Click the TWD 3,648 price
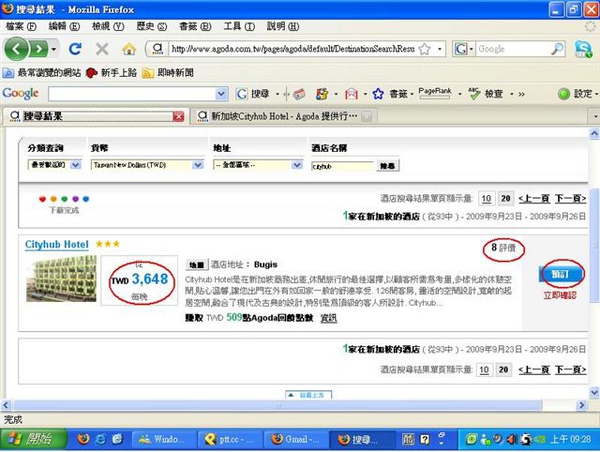Screen dimensions: 600x452 tap(140, 279)
